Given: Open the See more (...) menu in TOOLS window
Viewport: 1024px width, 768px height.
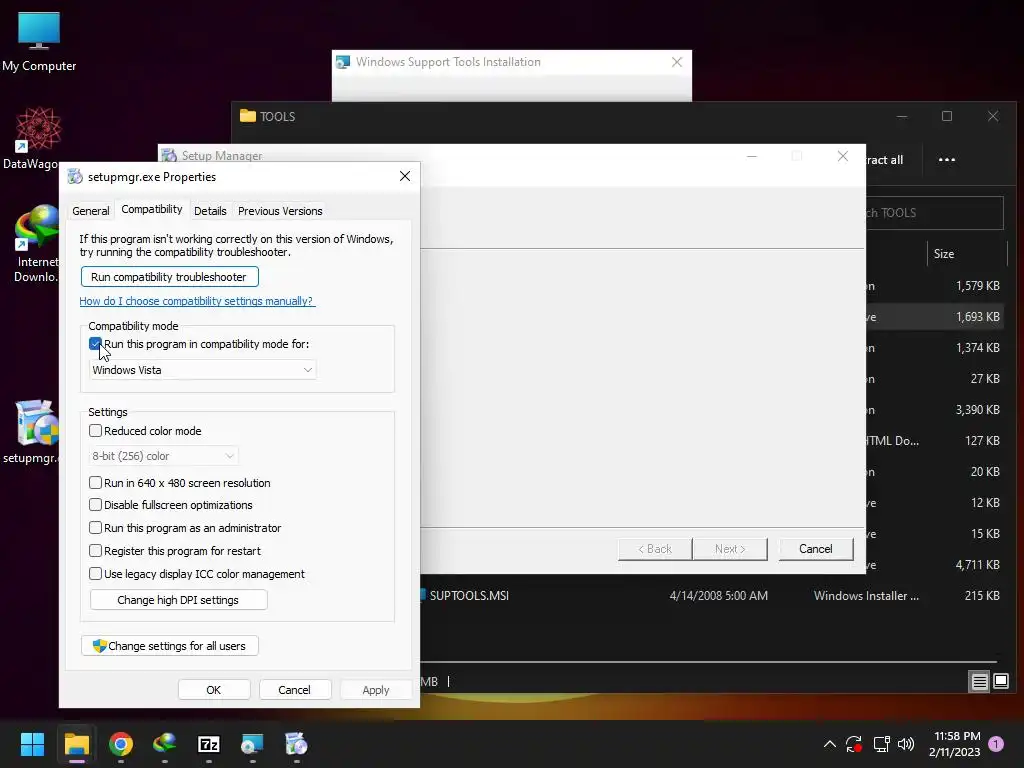Looking at the screenshot, I should [x=947, y=159].
